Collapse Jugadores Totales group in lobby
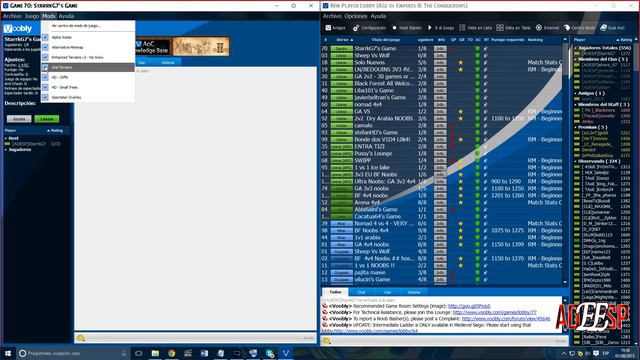Screen dimensions: 640x360 [x=576, y=48]
